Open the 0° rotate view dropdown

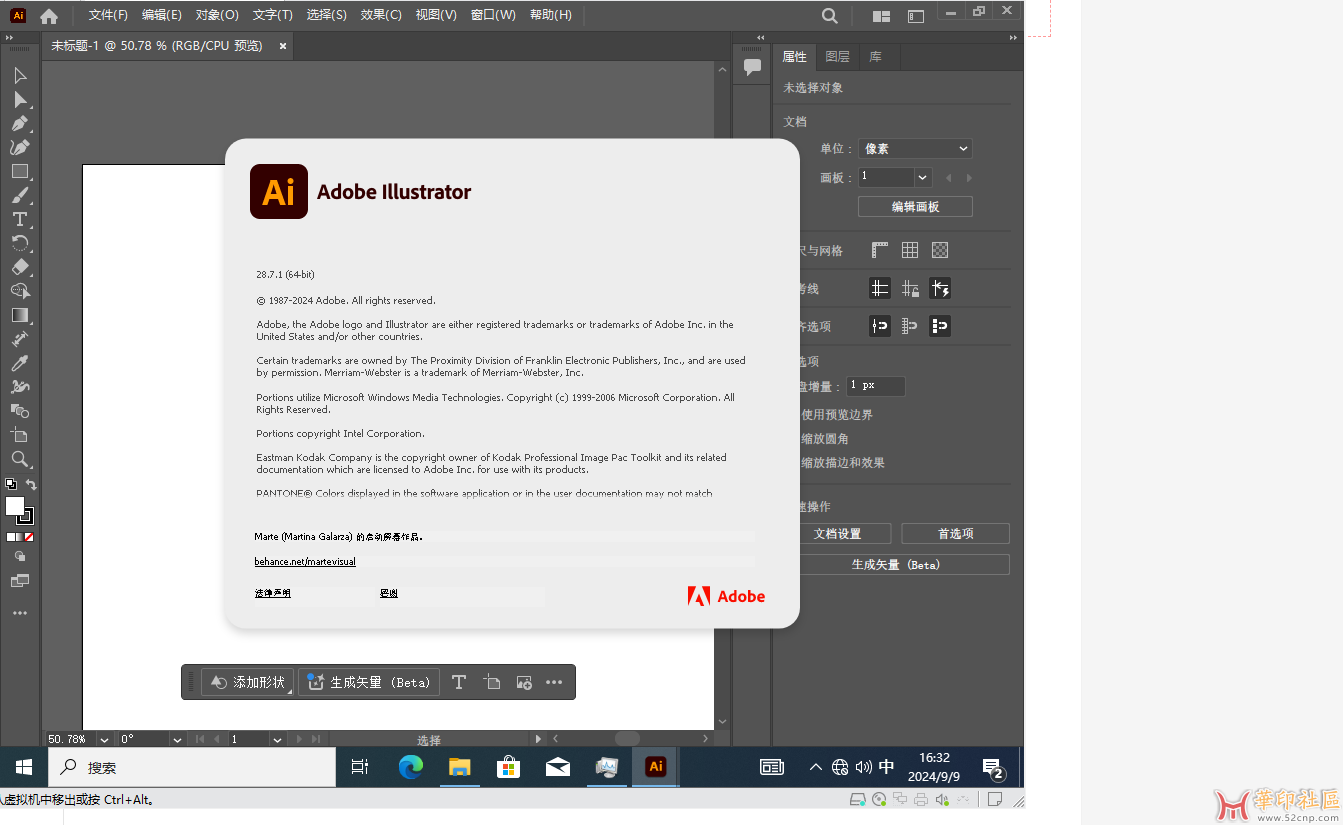177,739
